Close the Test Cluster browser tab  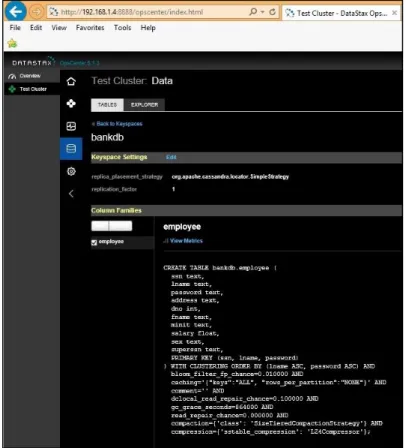coord(394,13)
